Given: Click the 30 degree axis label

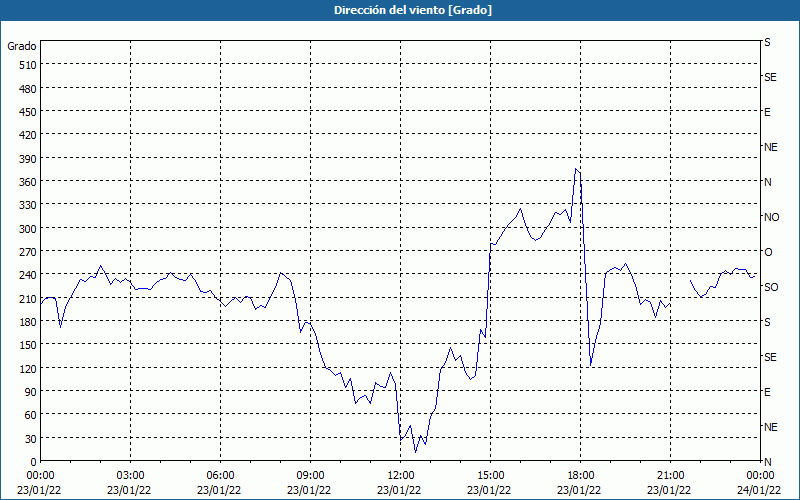Looking at the screenshot, I should click(x=31, y=439).
